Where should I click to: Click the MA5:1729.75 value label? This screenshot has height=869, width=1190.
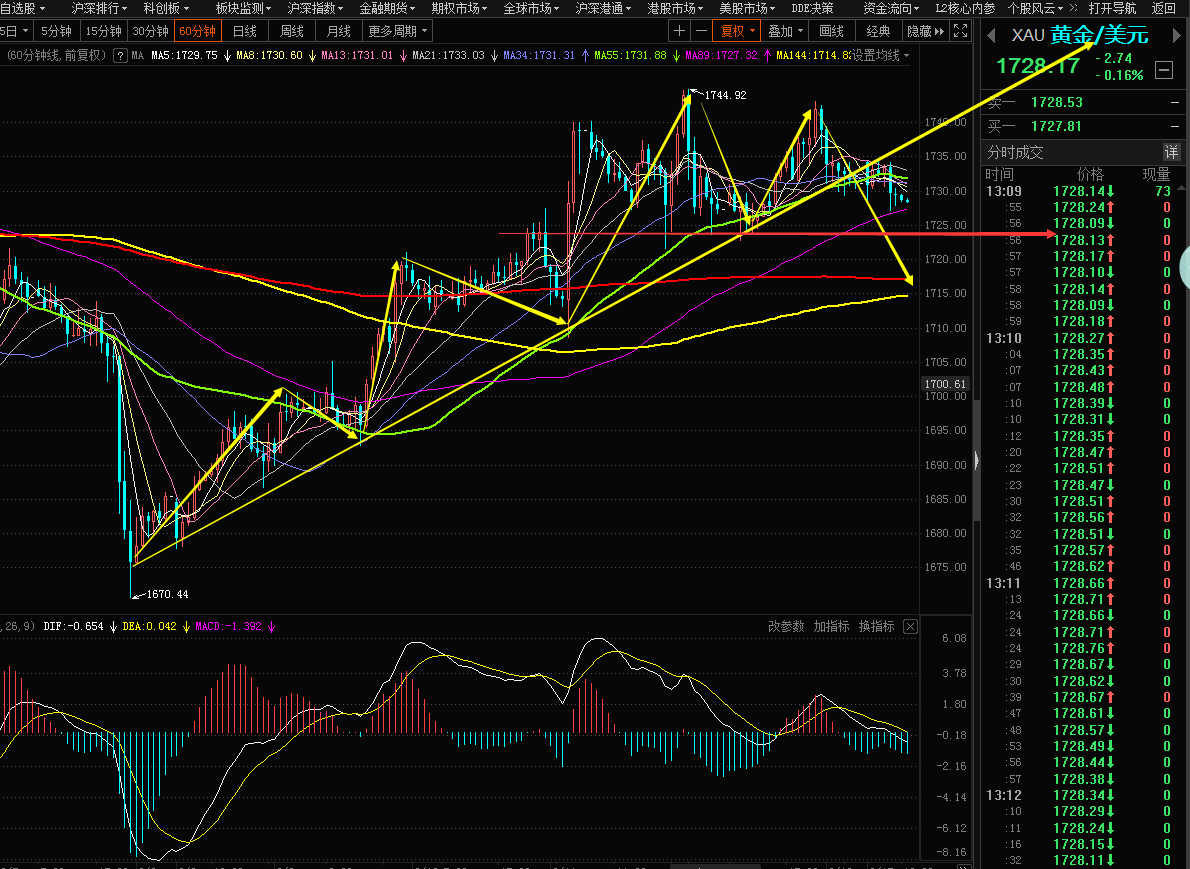[x=184, y=55]
